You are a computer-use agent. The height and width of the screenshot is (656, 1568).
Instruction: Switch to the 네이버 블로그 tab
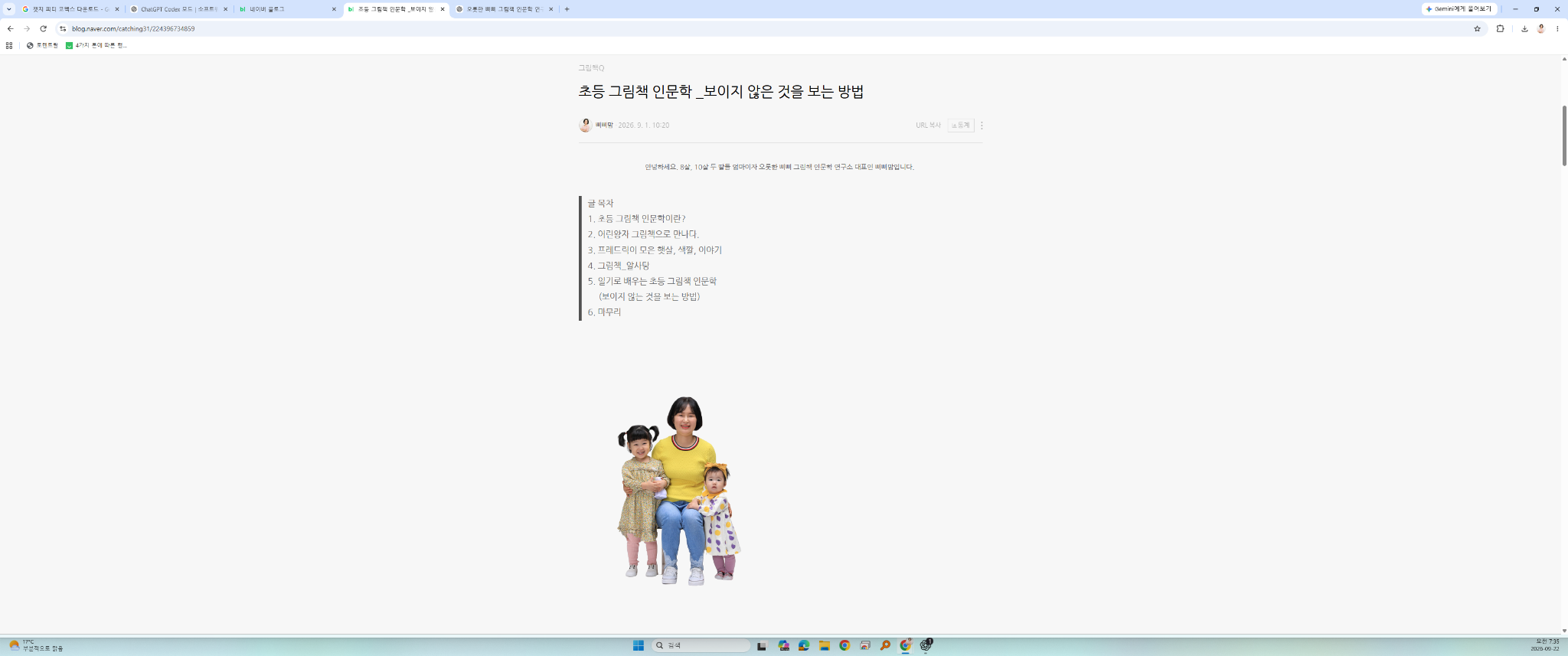pos(287,9)
